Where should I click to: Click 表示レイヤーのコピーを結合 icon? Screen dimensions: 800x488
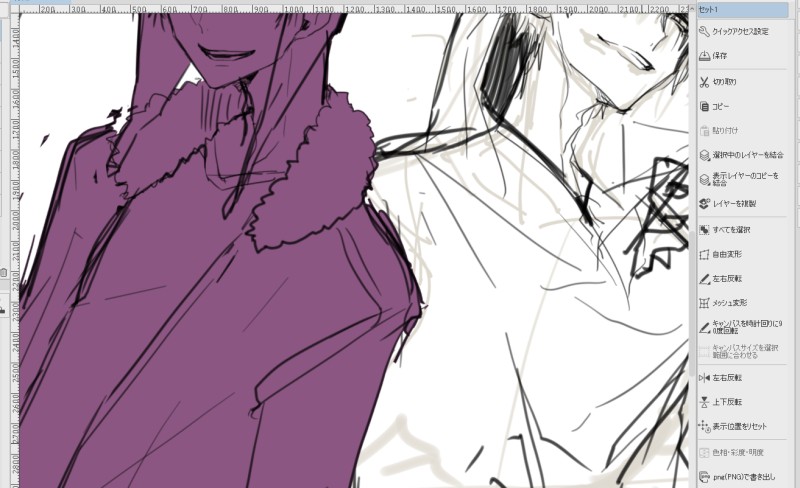click(704, 179)
